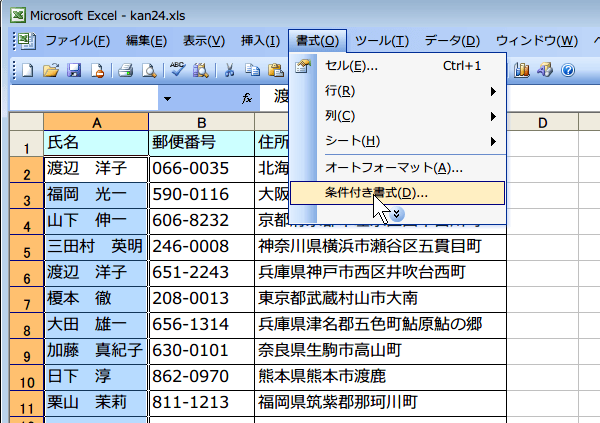Click the Print icon in toolbar
Image resolution: width=600 pixels, height=423 pixels.
pos(126,70)
